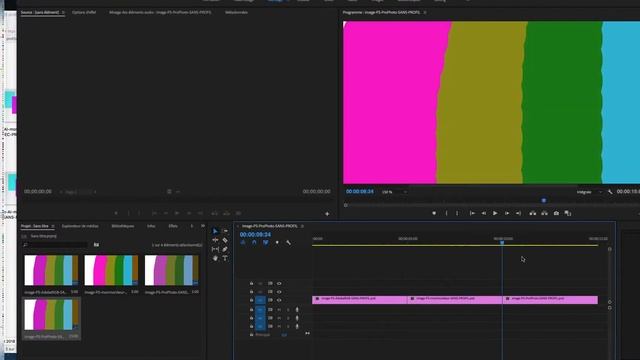Click the Lift button in Program monitor
The height and width of the screenshot is (360, 640).
point(533,213)
